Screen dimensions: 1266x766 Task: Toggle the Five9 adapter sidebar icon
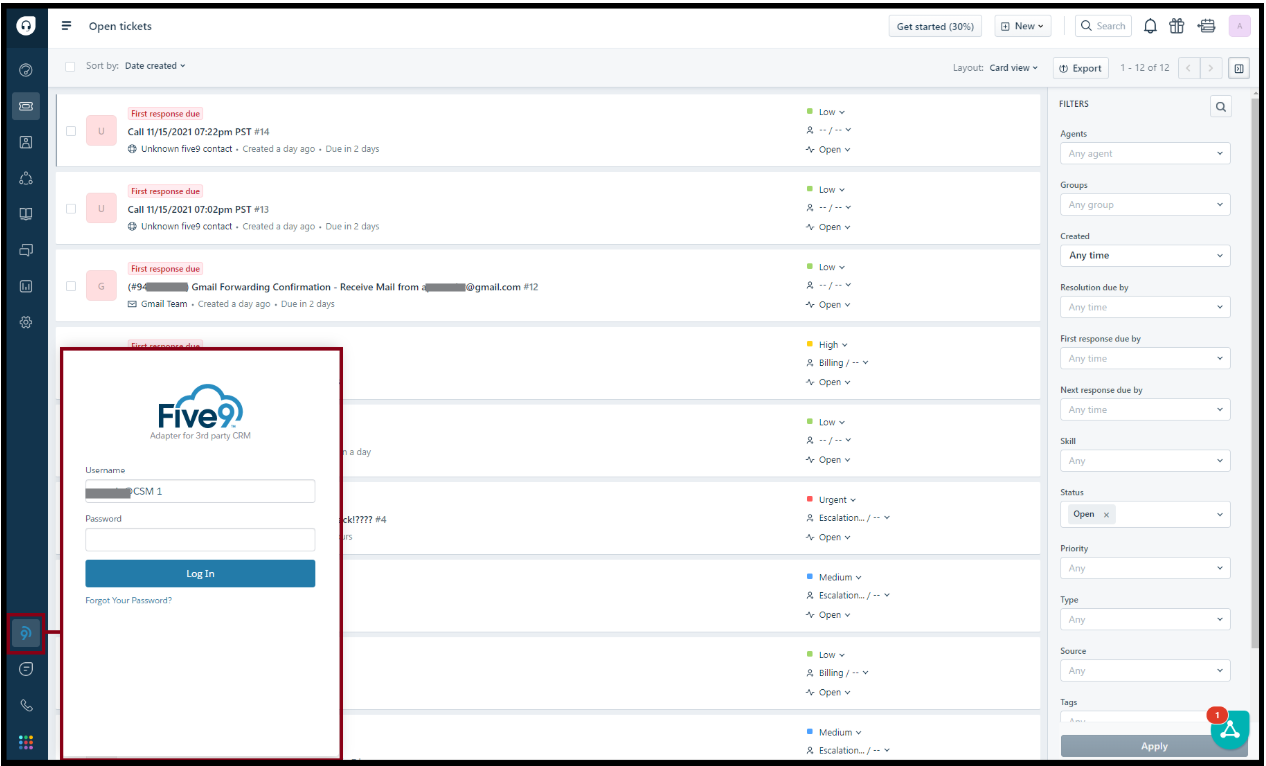click(26, 633)
